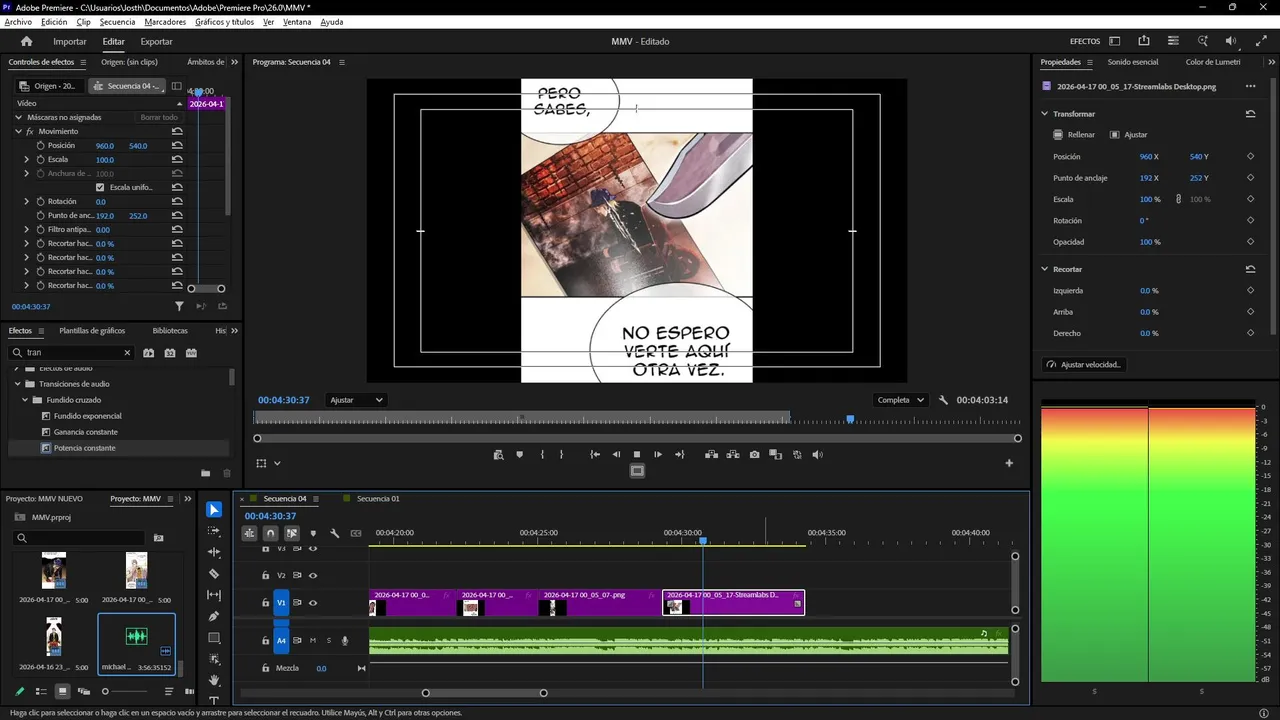Step back one frame
Image resolution: width=1280 pixels, height=720 pixels.
coord(616,455)
